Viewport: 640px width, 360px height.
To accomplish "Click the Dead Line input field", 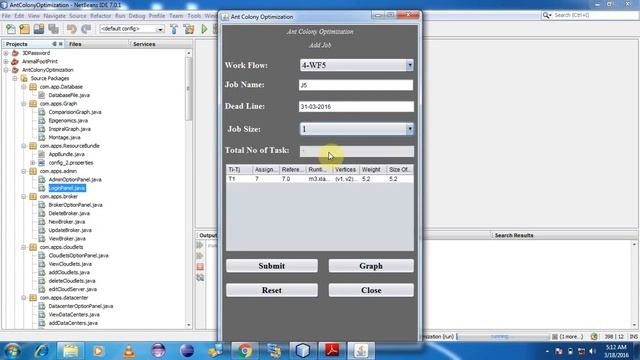I will [x=356, y=107].
